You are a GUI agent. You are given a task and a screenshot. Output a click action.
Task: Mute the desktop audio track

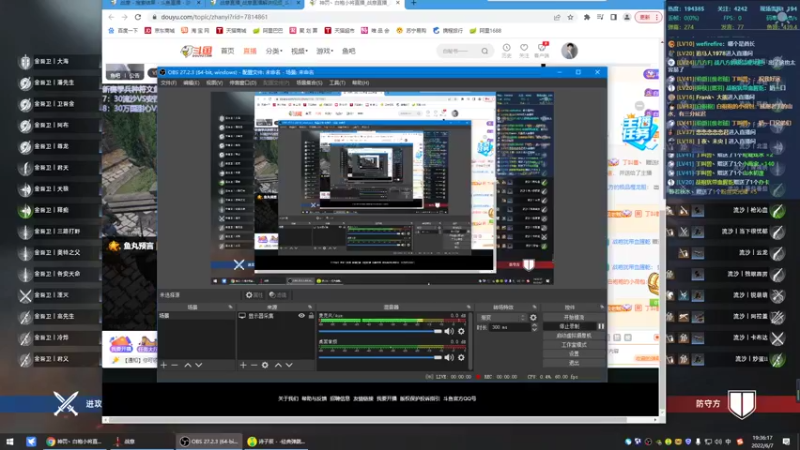point(449,358)
